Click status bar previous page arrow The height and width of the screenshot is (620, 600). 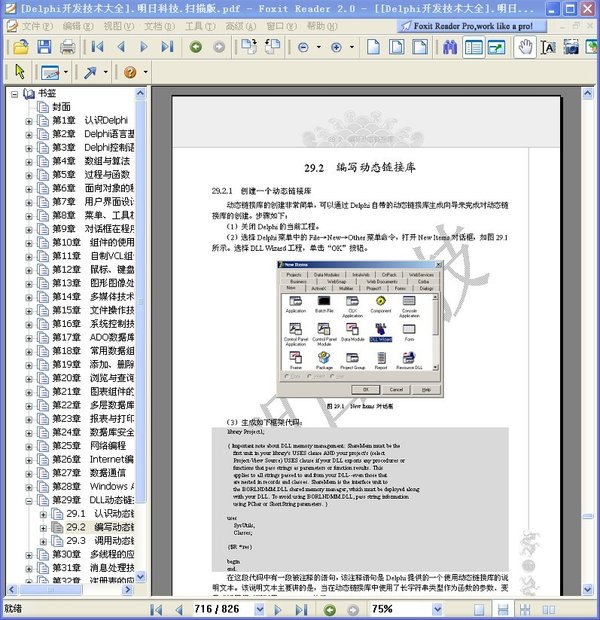coord(179,609)
